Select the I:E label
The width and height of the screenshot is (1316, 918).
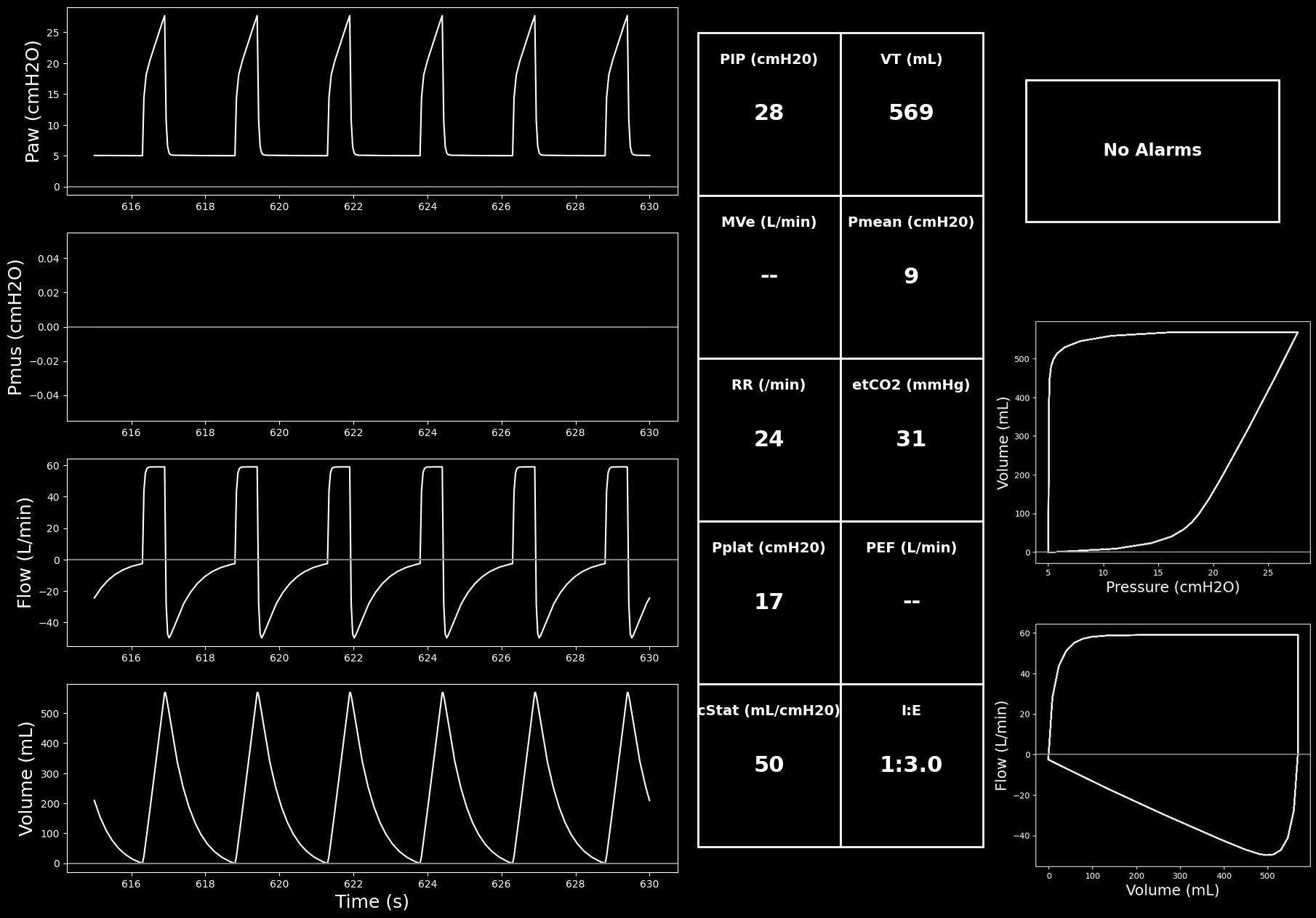(911, 711)
